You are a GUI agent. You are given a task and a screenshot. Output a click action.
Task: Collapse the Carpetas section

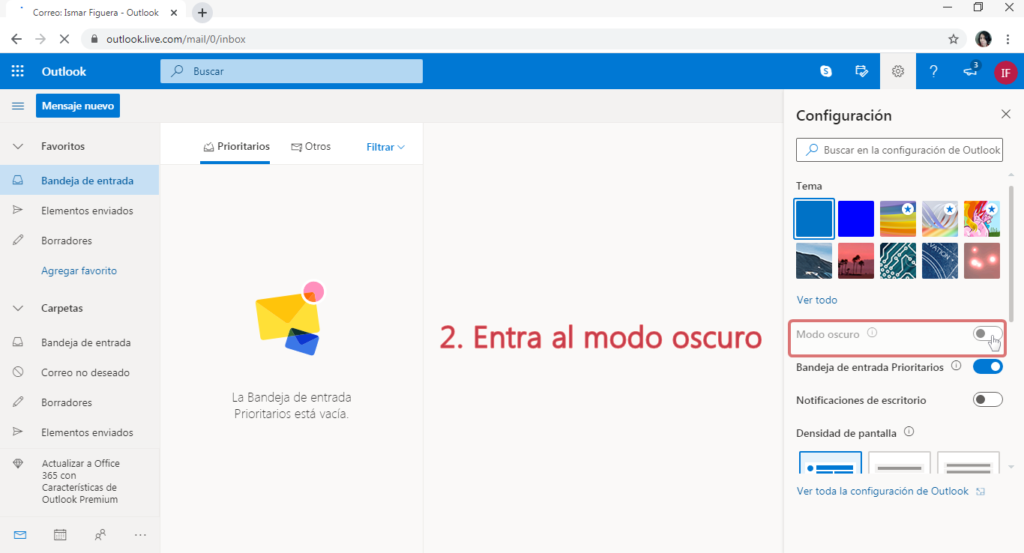(x=18, y=308)
